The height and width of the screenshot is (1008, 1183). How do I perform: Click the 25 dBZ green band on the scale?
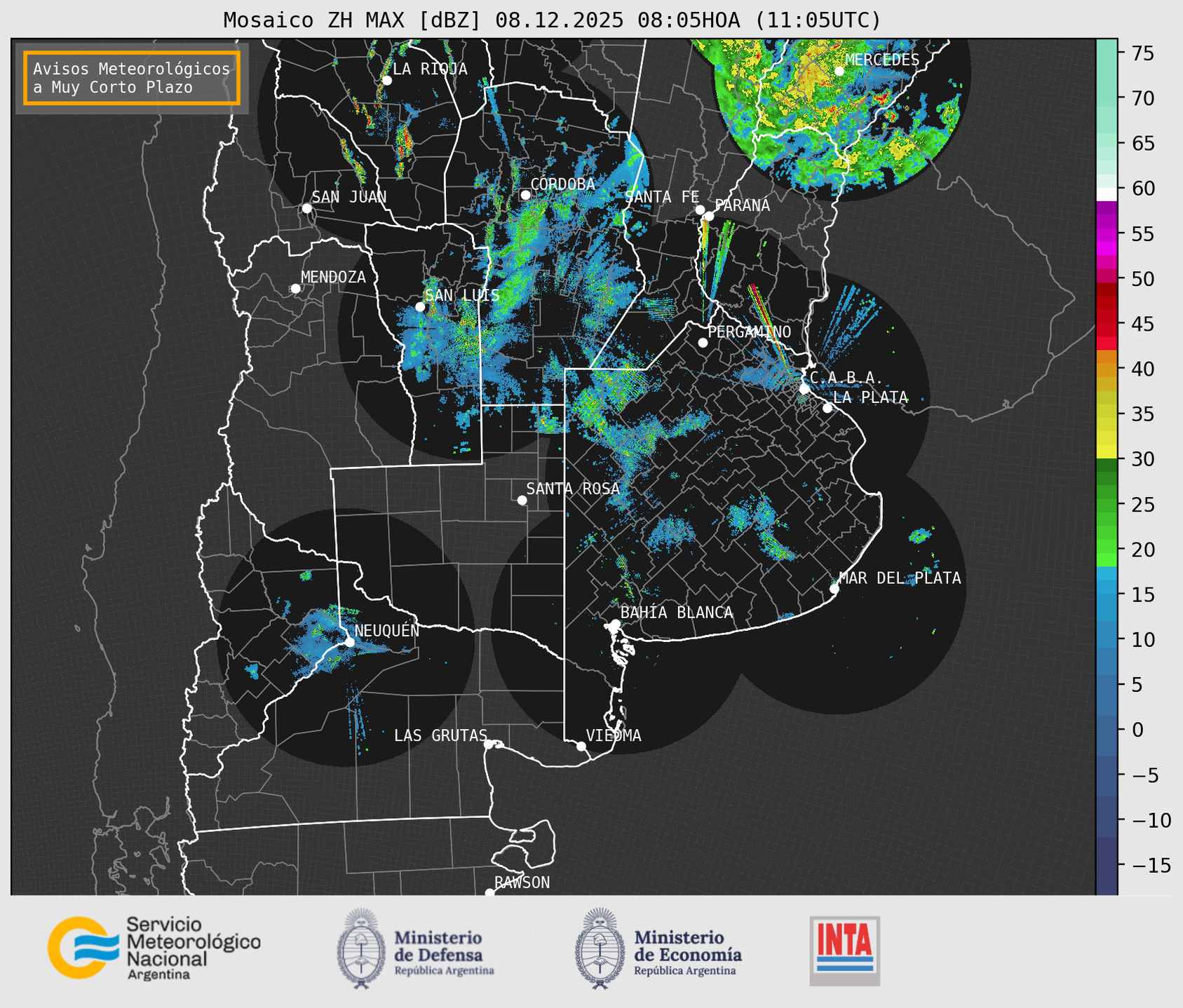tap(1107, 505)
